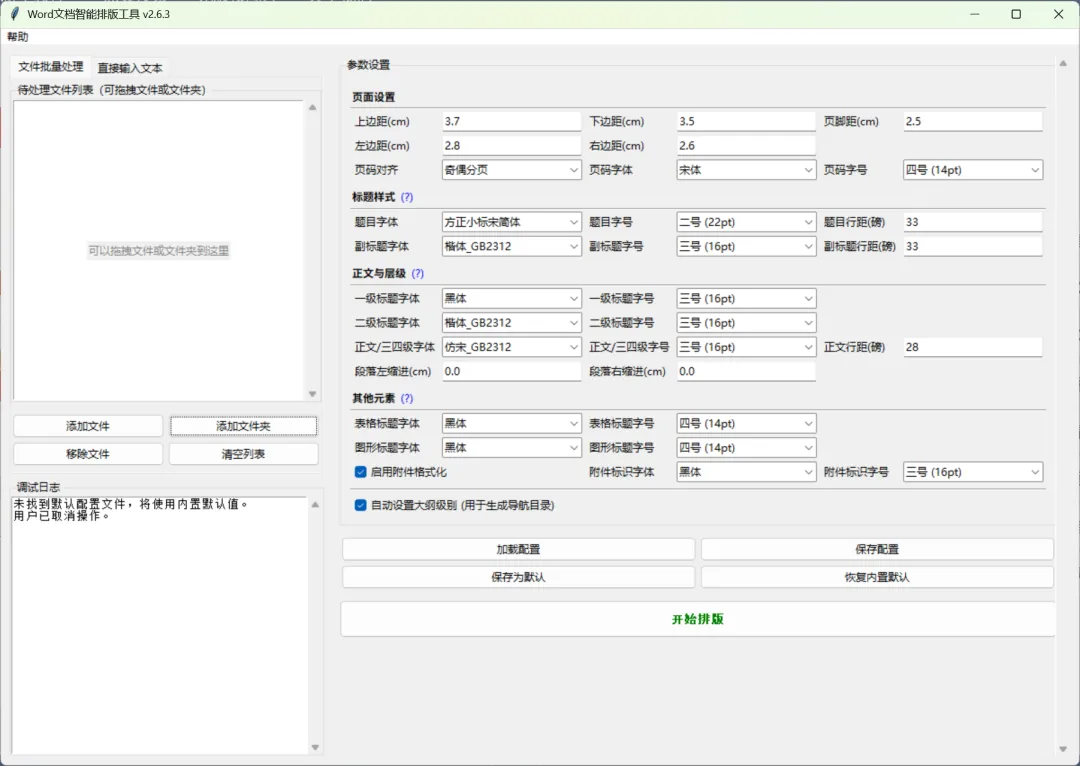The width and height of the screenshot is (1080, 766).
Task: Click the 正文行距(磅) input field
Action: [973, 347]
